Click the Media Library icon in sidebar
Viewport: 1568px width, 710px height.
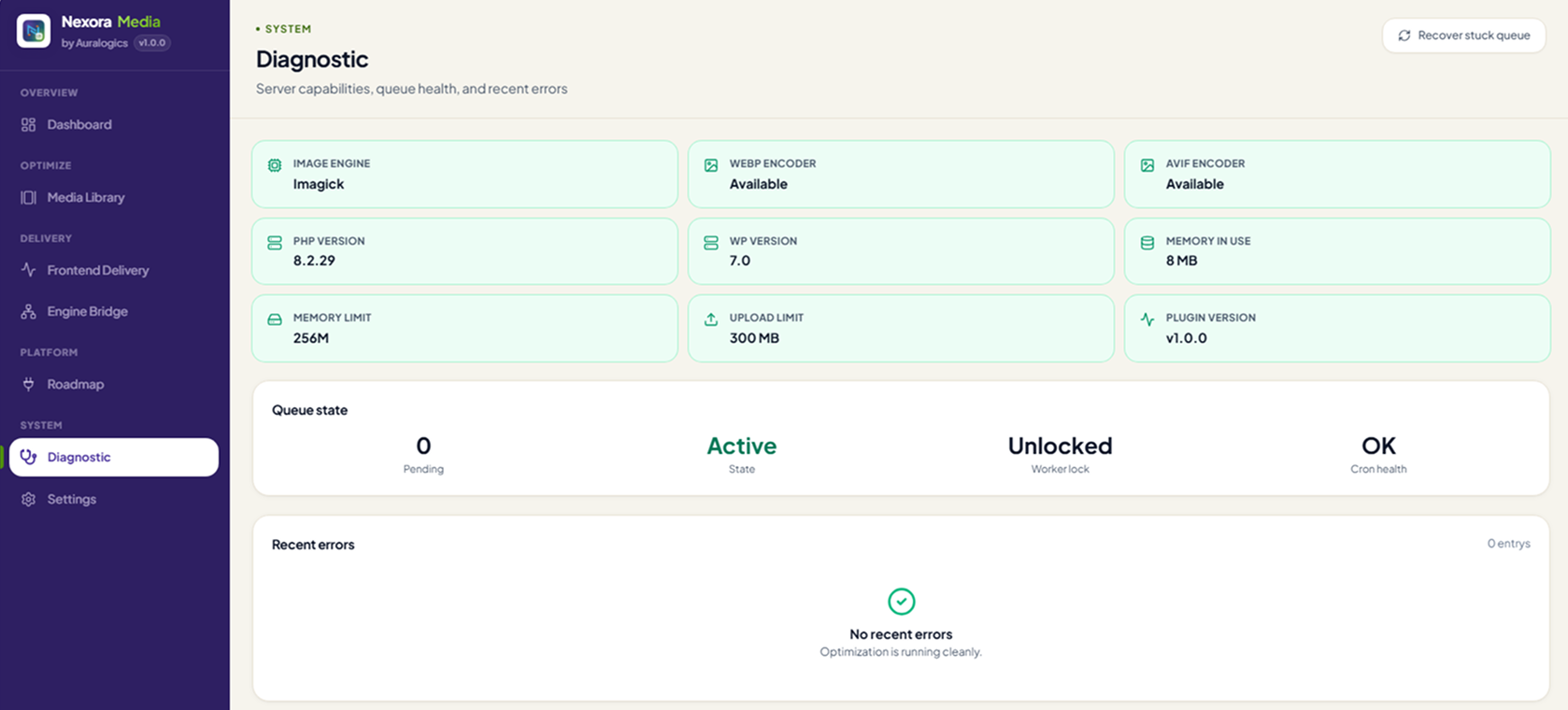coord(28,197)
